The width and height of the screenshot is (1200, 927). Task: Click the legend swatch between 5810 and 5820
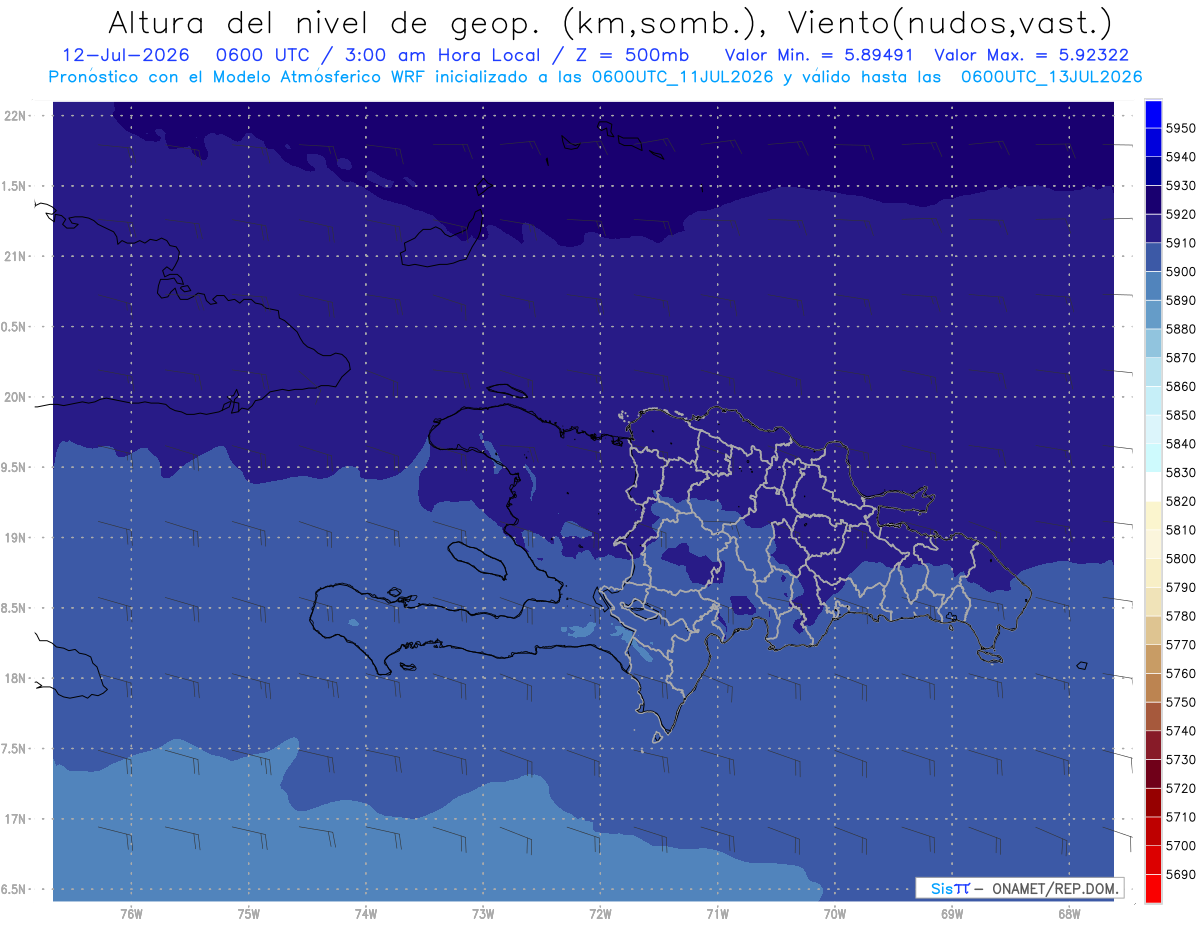[1153, 515]
